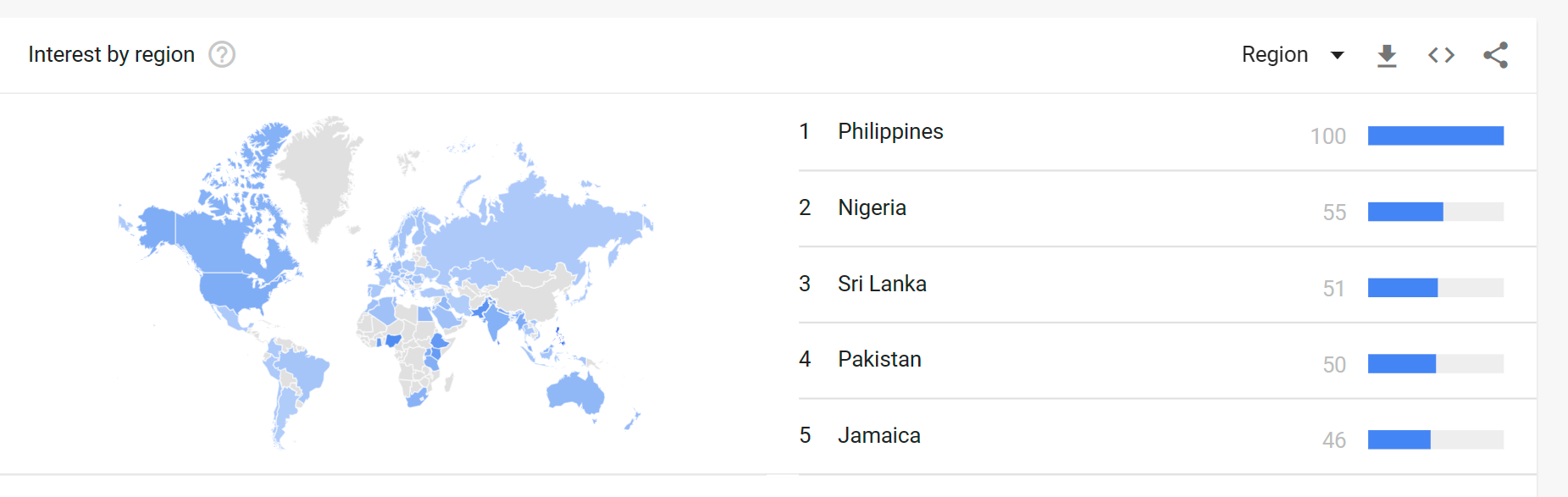The width and height of the screenshot is (1568, 497).
Task: Click the Philippines interest bar
Action: (1435, 135)
